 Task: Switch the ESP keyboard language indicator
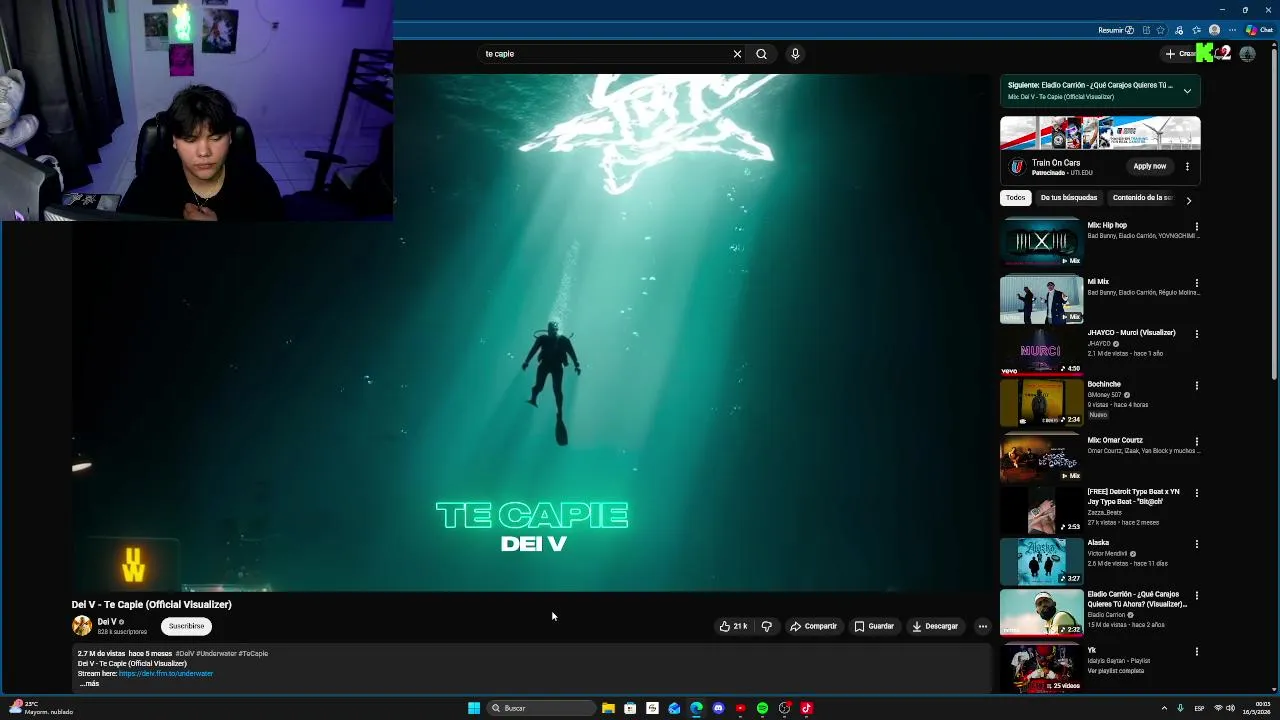[x=1199, y=708]
